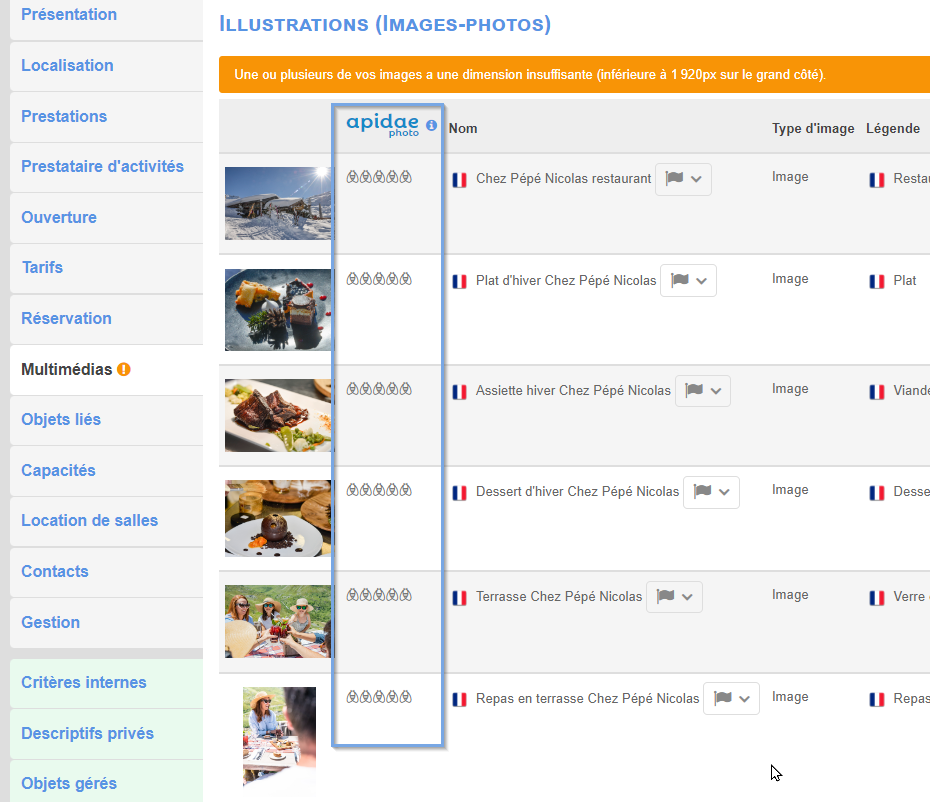
Task: Click the apidae photo info icon
Action: pyautogui.click(x=432, y=125)
